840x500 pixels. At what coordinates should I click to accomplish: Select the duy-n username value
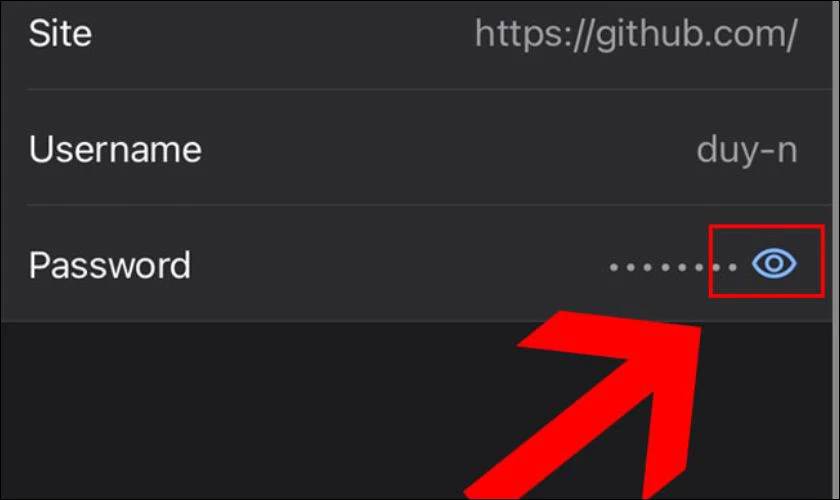pos(747,151)
